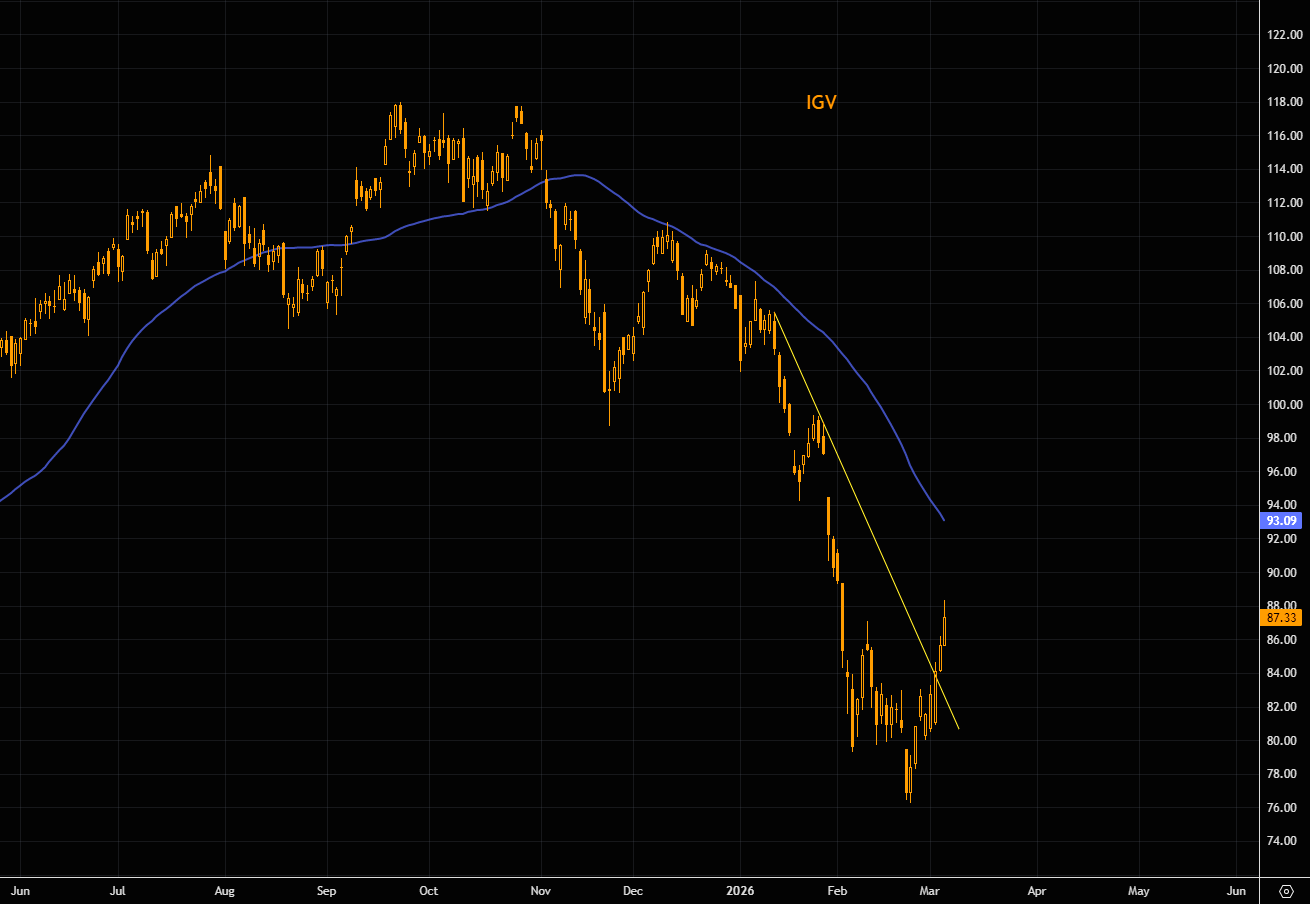Click the orange 87.33 current price tag
The width and height of the screenshot is (1310, 904).
coord(1281,618)
